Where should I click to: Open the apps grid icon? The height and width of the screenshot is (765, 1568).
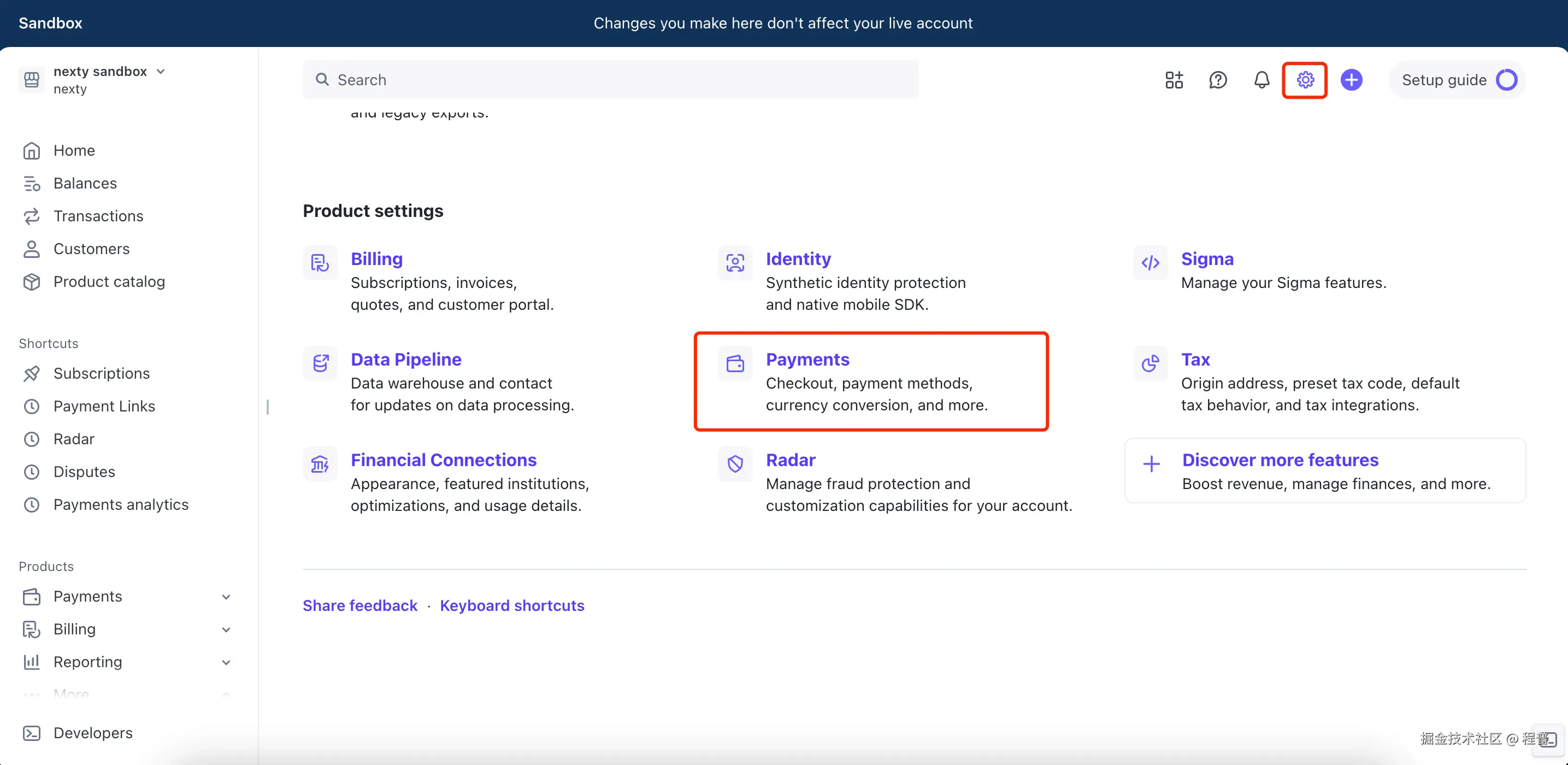click(1174, 80)
